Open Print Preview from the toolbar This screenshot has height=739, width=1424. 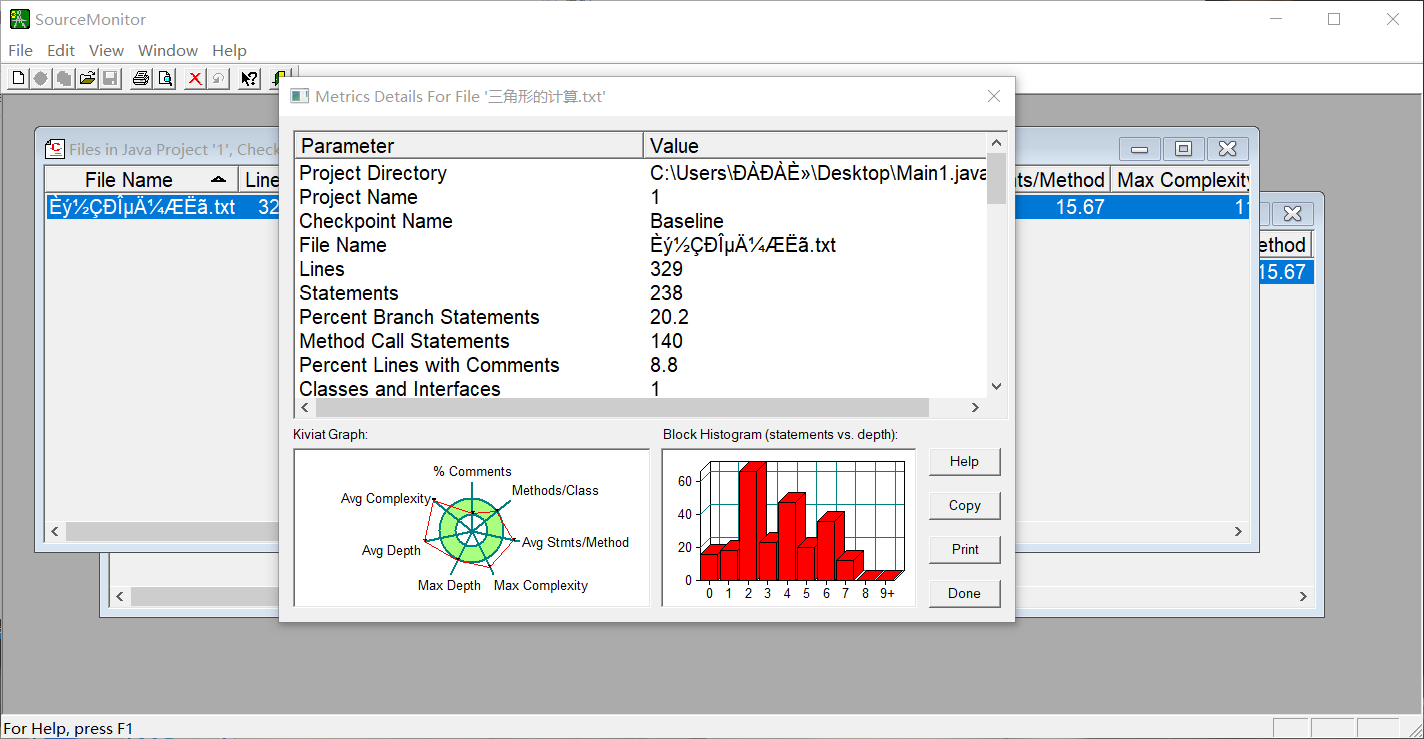[x=164, y=78]
